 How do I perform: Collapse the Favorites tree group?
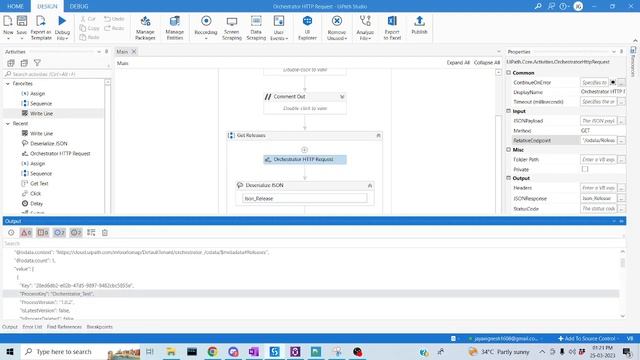click(x=8, y=83)
